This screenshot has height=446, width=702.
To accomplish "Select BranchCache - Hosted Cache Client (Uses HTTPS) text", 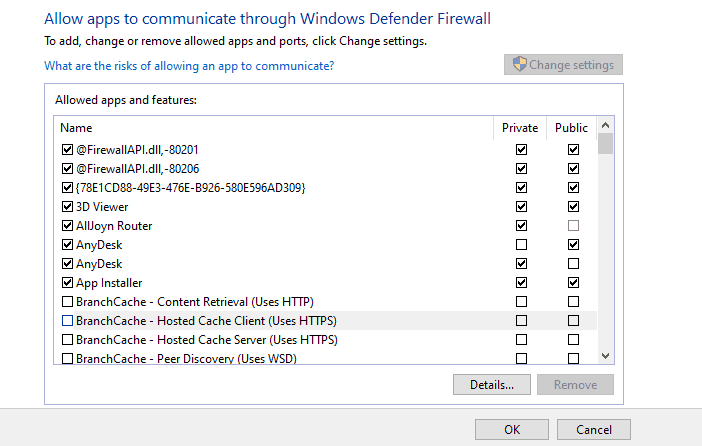I will (x=206, y=321).
